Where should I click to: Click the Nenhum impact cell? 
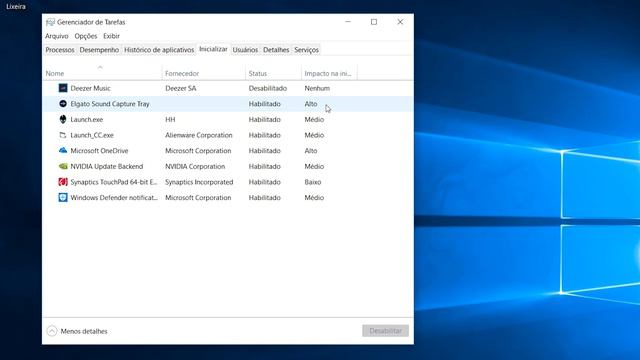pyautogui.click(x=317, y=88)
